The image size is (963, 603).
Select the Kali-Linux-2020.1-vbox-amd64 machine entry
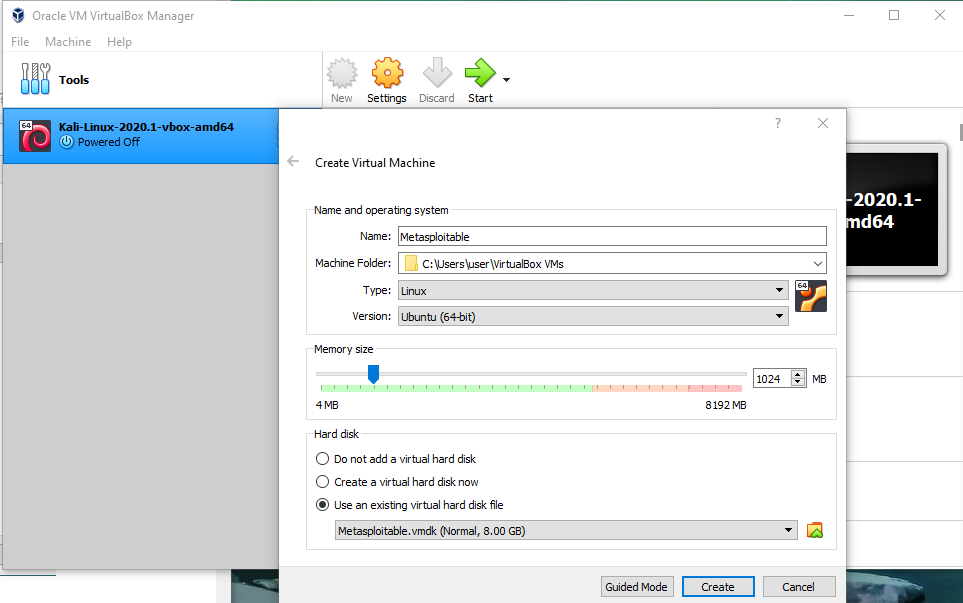point(141,136)
